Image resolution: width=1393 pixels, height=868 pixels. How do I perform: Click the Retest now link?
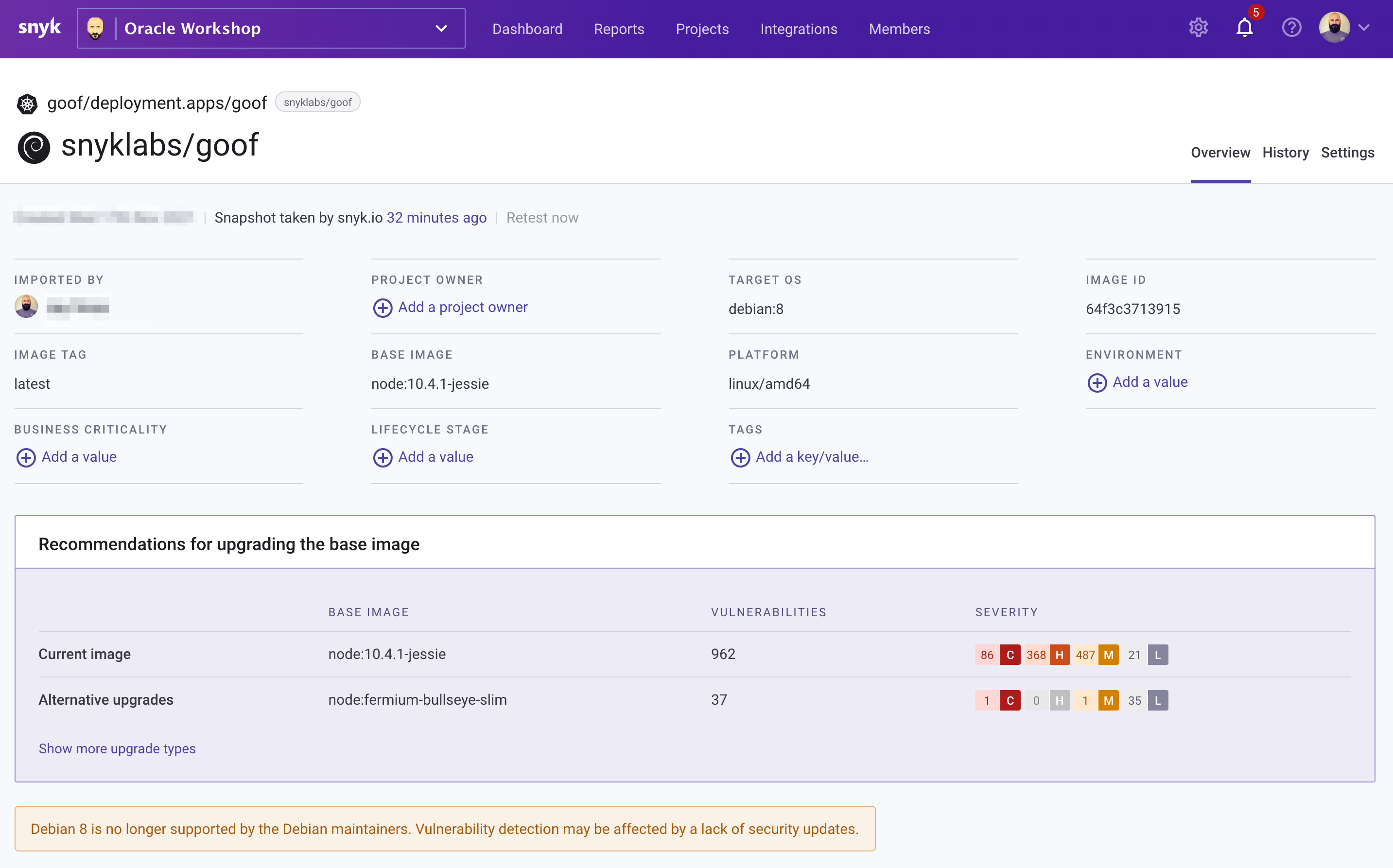[x=542, y=218]
